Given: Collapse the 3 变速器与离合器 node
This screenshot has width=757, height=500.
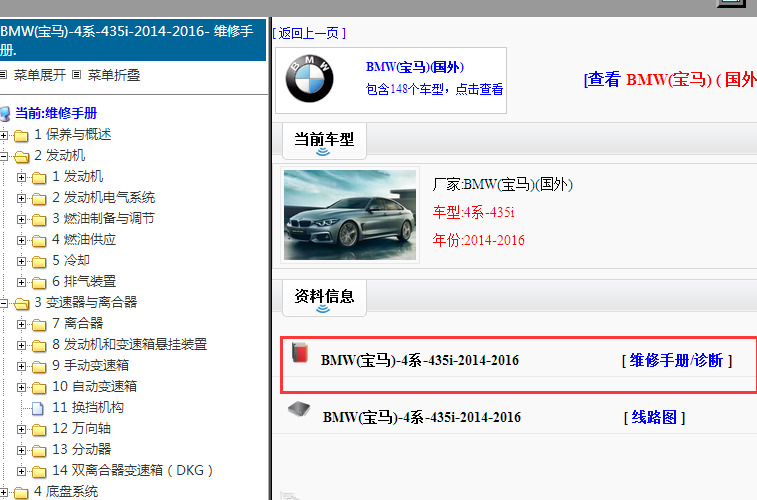Looking at the screenshot, I should (4, 303).
